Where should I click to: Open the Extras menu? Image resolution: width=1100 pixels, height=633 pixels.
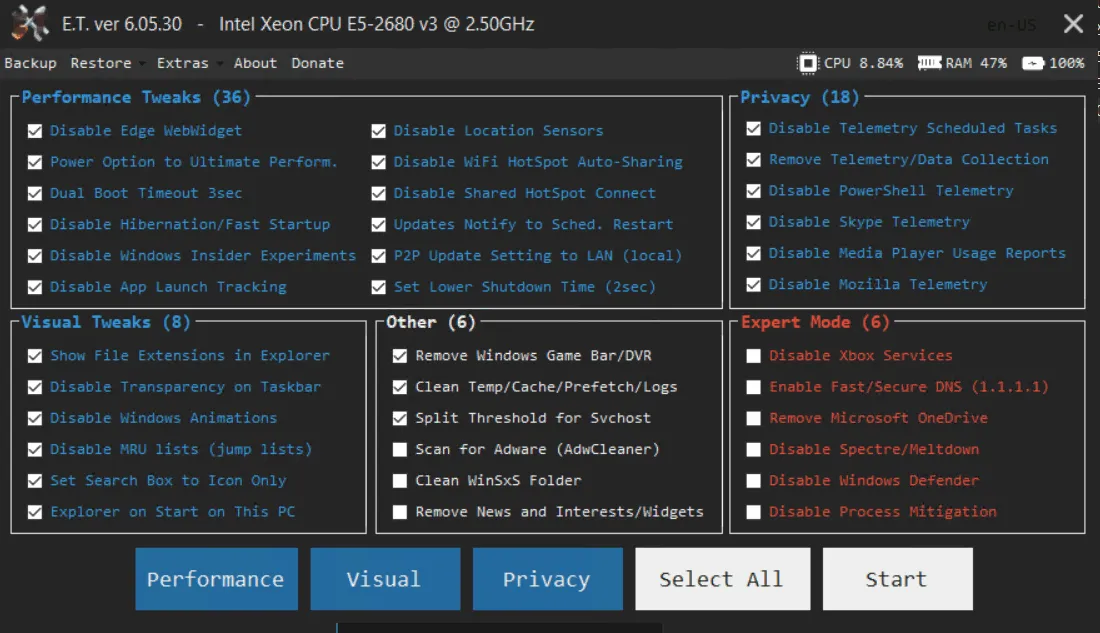point(182,63)
